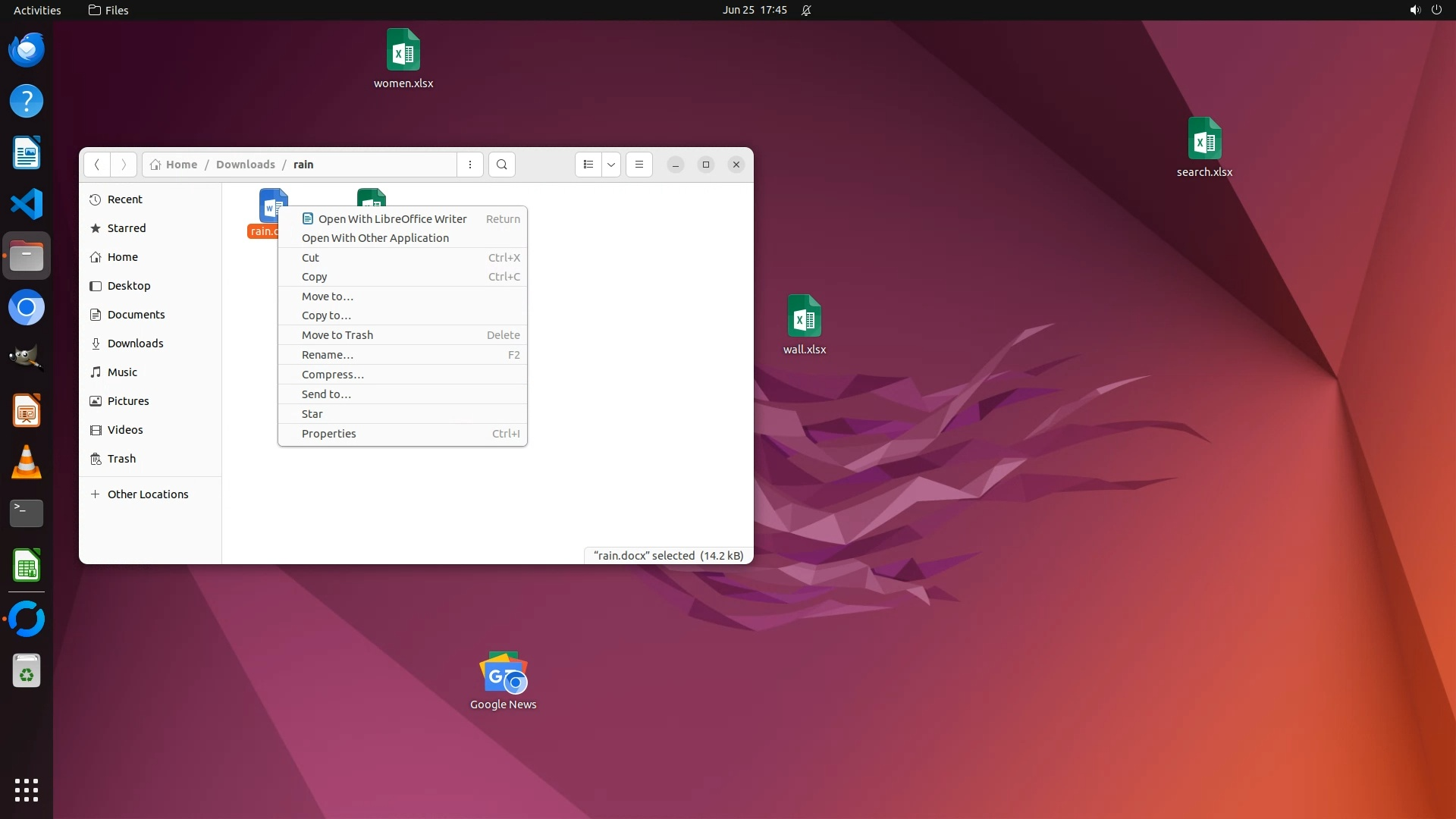Go back with the back arrow
Screen dimensions: 1456x819
(97, 165)
